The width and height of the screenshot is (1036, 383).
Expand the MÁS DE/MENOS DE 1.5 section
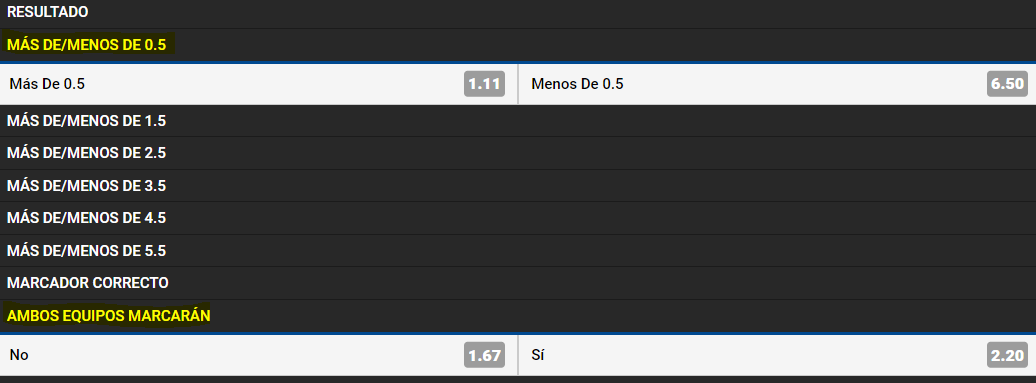click(x=518, y=121)
